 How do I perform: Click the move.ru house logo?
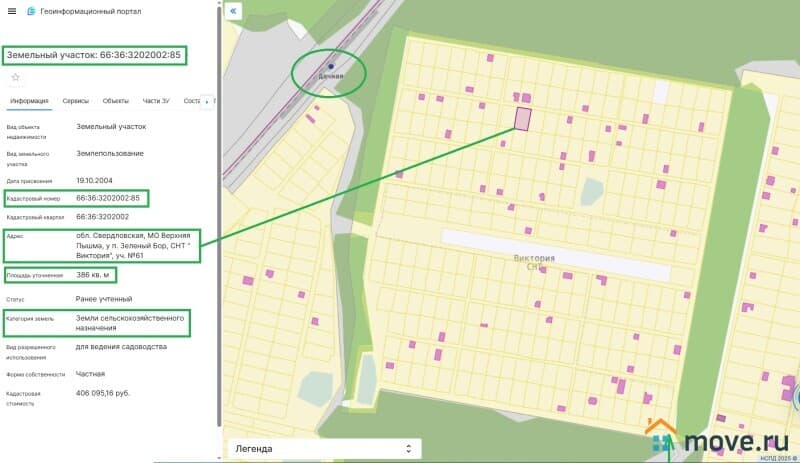(660, 437)
